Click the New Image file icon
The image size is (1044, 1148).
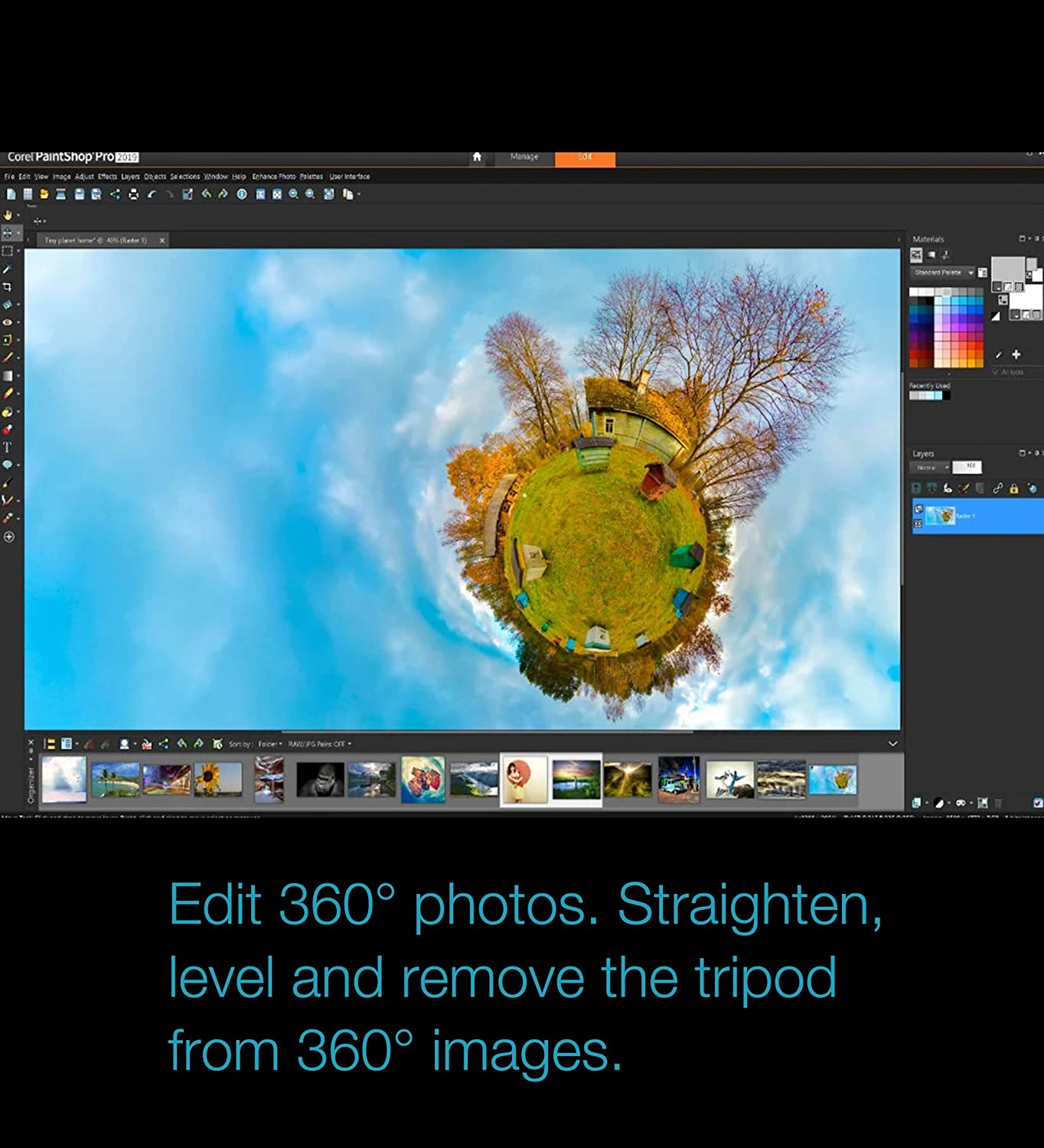[x=11, y=194]
